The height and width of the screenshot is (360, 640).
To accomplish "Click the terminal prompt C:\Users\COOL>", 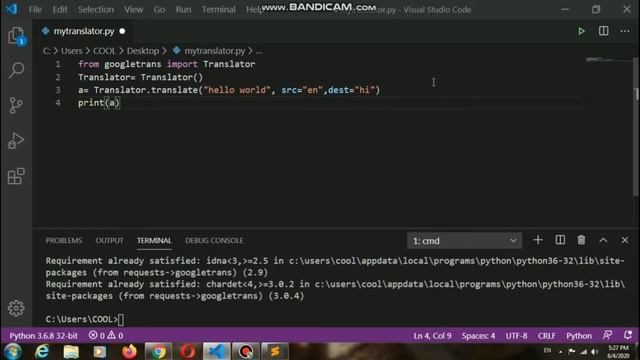I will coord(82,319).
